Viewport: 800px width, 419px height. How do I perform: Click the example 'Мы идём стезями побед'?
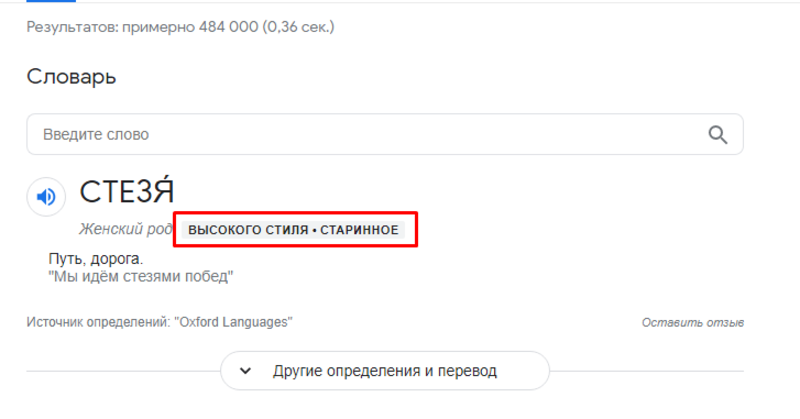coord(140,277)
